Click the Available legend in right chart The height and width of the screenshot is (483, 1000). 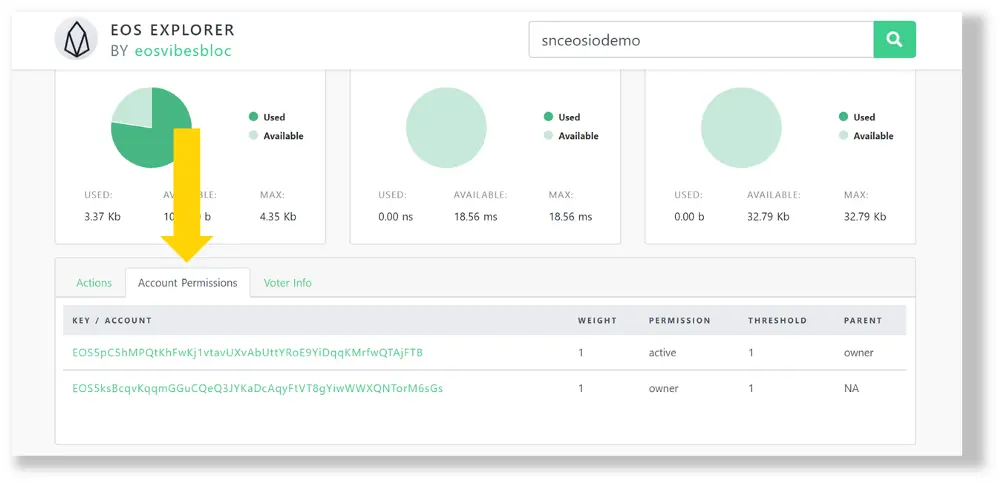(x=866, y=135)
